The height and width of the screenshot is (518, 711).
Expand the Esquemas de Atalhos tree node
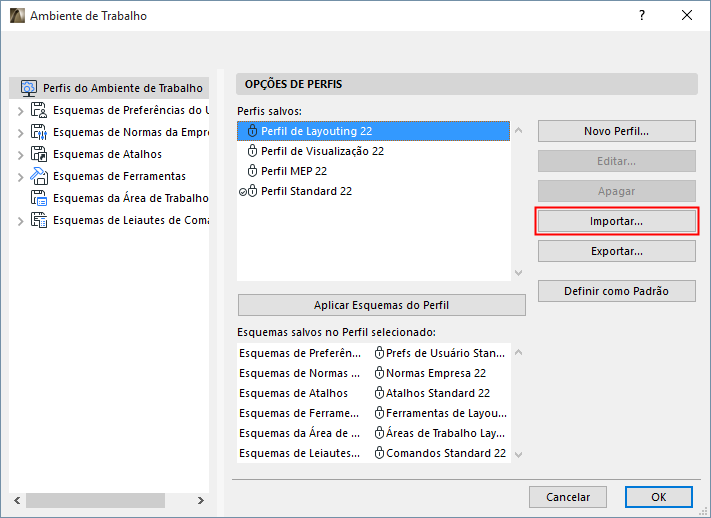pyautogui.click(x=21, y=154)
